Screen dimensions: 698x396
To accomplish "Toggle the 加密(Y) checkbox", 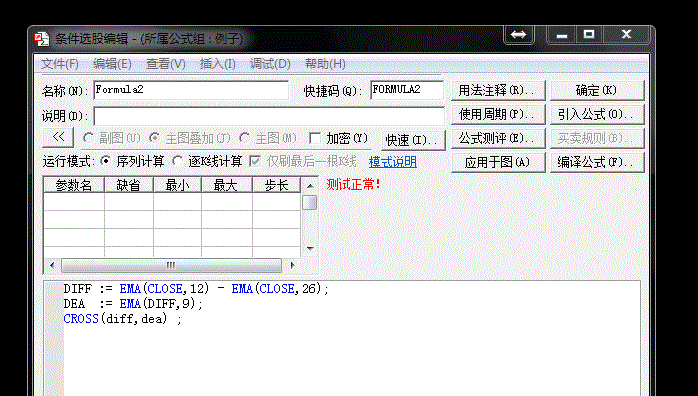I will [x=315, y=138].
